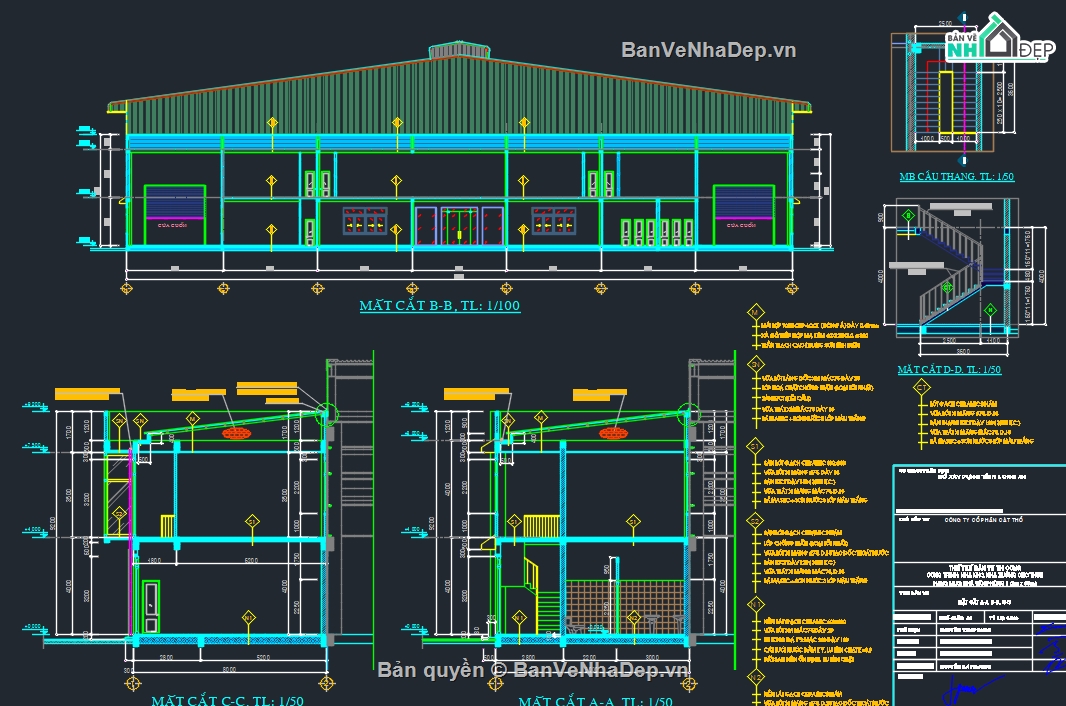The width and height of the screenshot is (1066, 706).
Task: Click the roof ridge vent in section B-B
Action: pos(460,50)
